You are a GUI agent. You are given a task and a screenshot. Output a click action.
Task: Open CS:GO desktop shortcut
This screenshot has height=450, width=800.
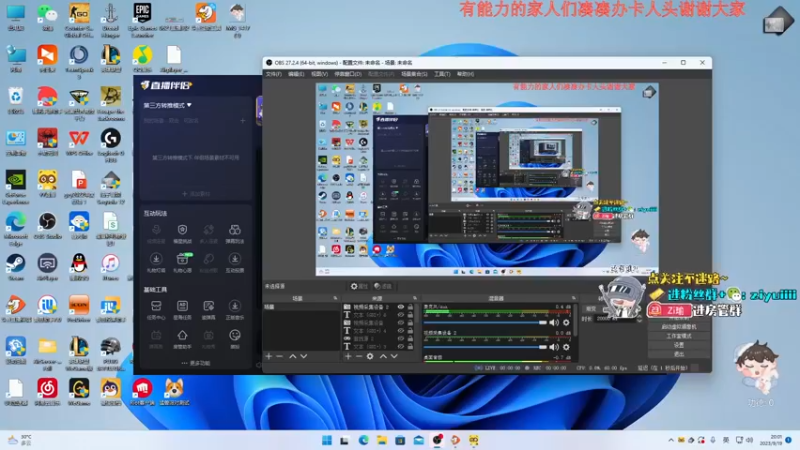(x=79, y=19)
